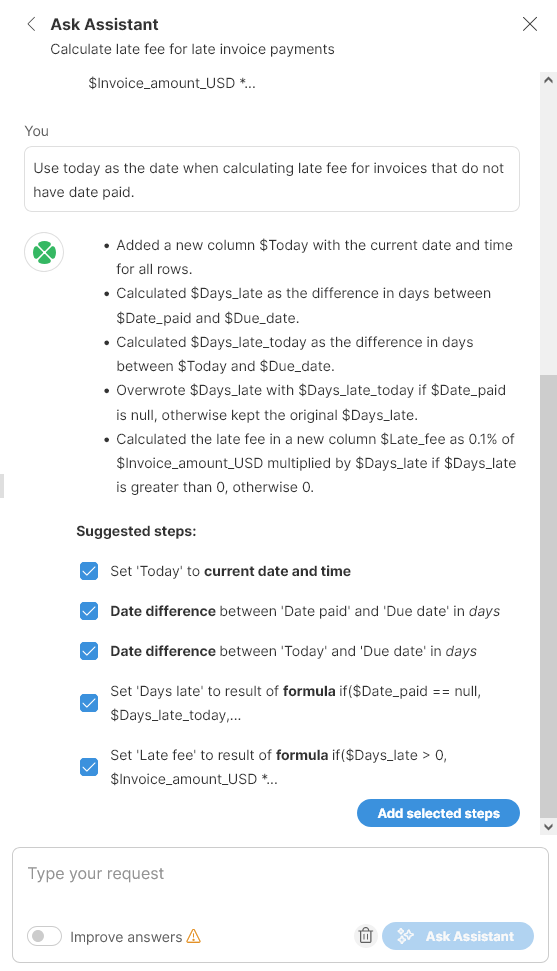557x971 pixels.
Task: Click the scrollbar down arrow
Action: click(x=548, y=826)
